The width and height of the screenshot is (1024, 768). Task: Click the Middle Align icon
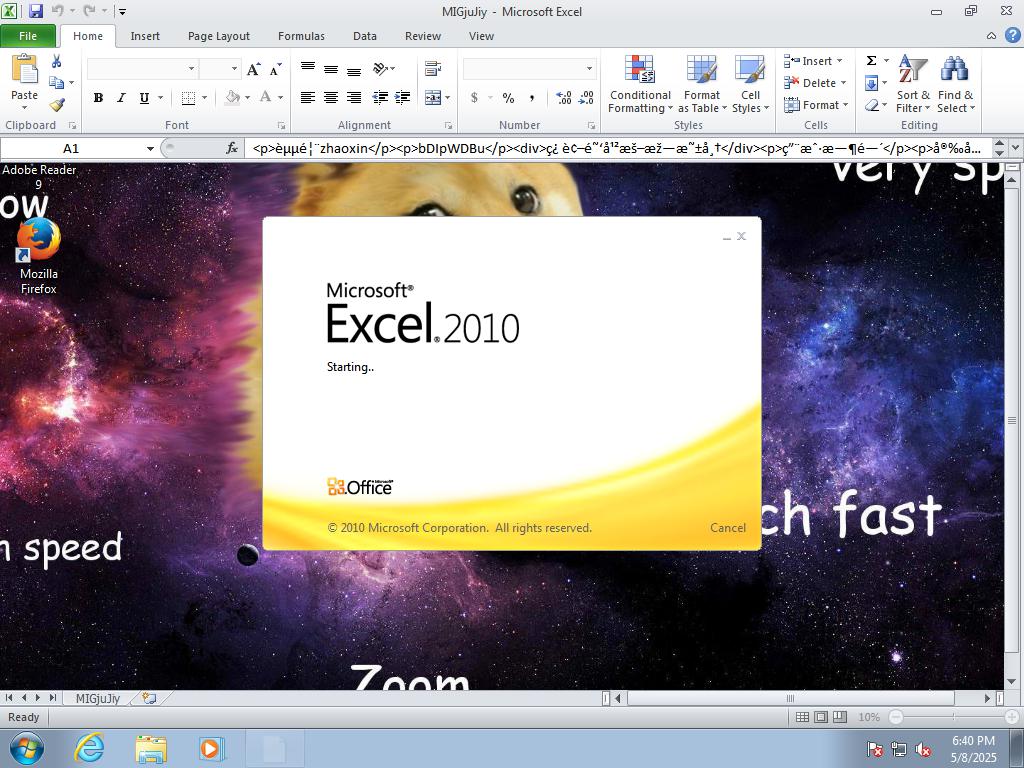pos(331,69)
